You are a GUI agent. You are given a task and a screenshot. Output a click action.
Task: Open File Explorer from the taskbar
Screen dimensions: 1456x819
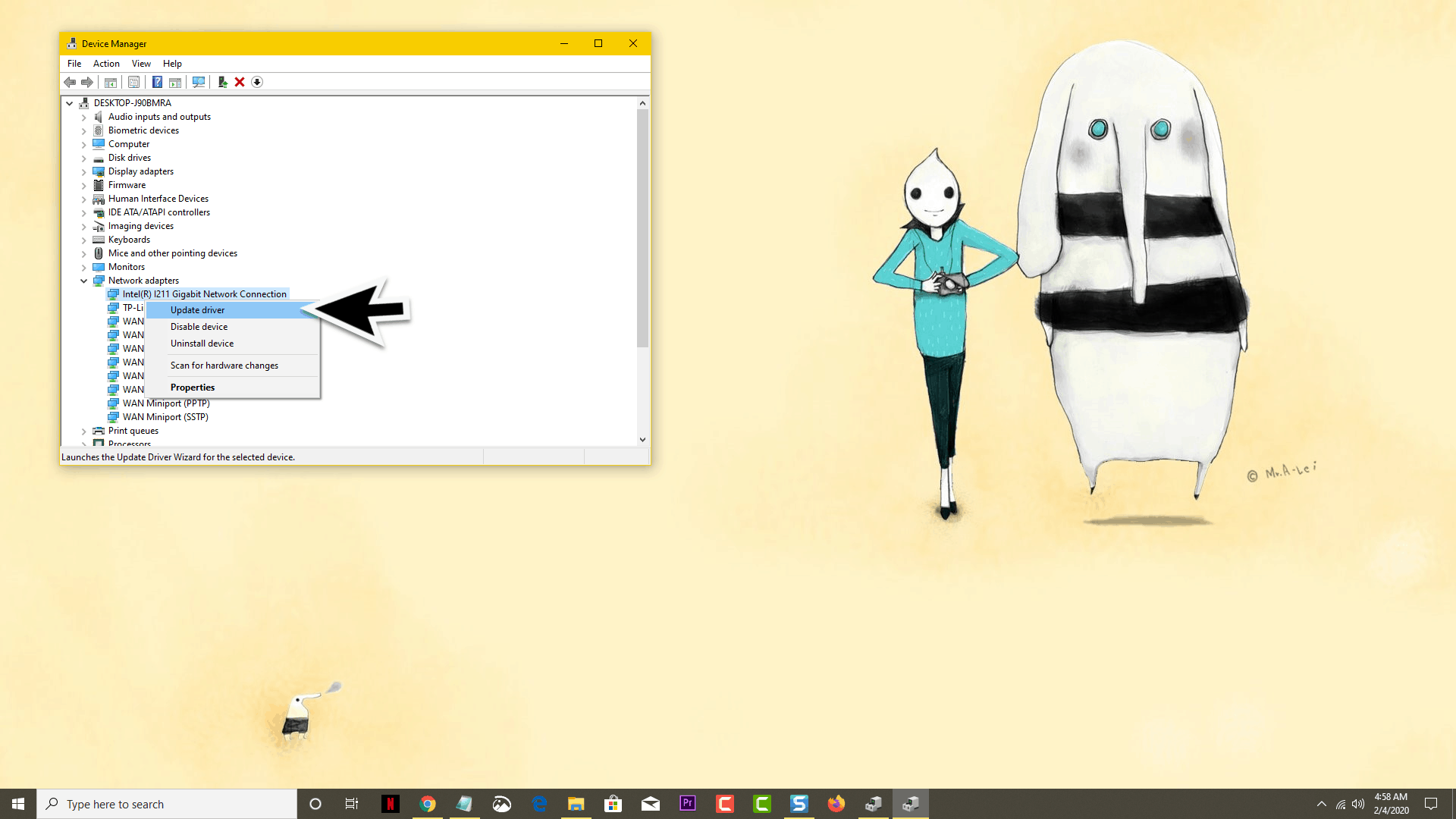tap(576, 804)
